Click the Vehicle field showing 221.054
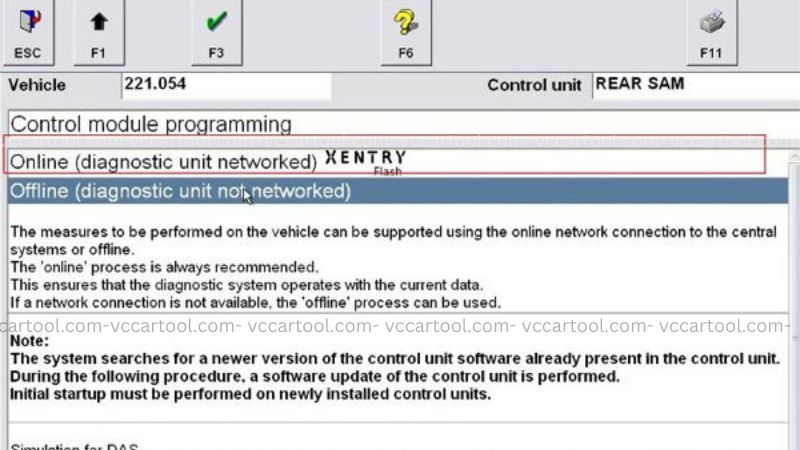The width and height of the screenshot is (800, 450). click(227, 85)
